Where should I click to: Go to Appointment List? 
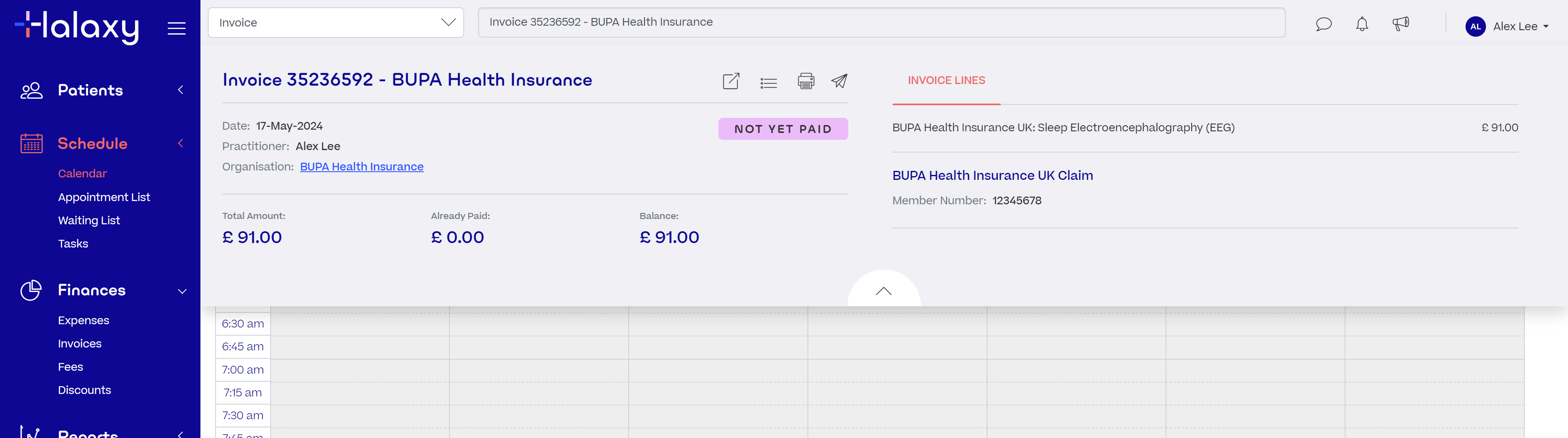(104, 197)
